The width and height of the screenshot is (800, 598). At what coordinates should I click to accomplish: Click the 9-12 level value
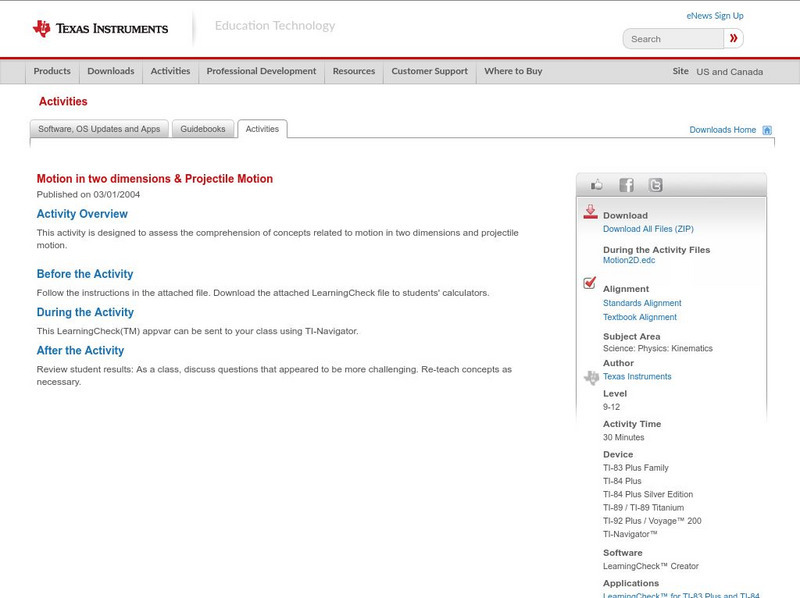point(611,407)
